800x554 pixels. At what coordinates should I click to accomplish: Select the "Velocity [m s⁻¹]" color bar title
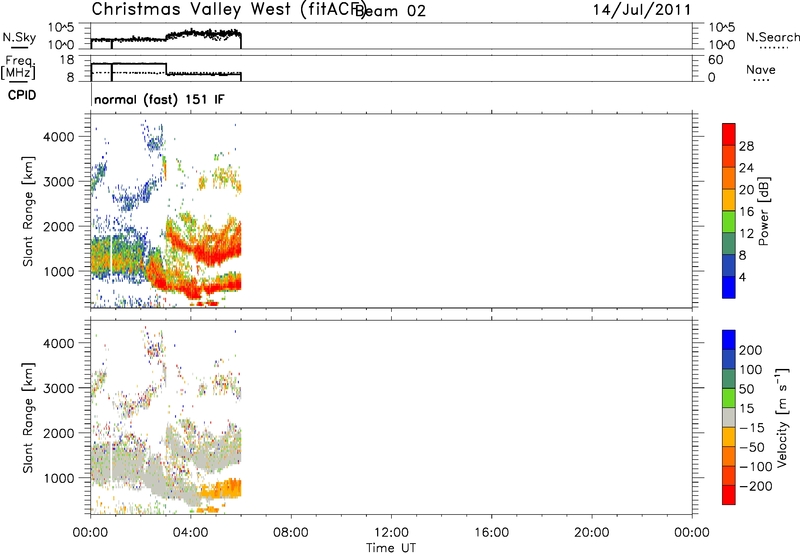click(x=782, y=417)
